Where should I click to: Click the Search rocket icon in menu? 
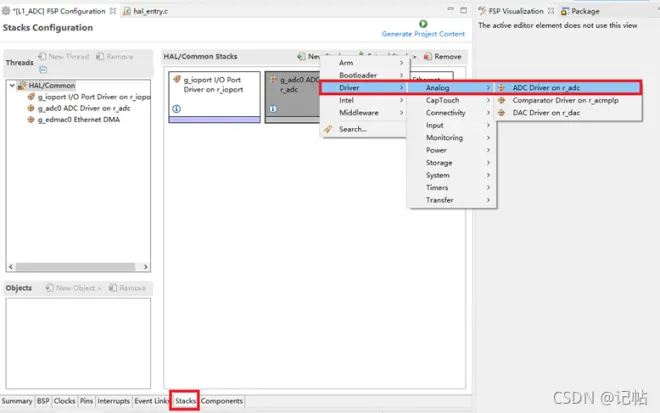(328, 129)
